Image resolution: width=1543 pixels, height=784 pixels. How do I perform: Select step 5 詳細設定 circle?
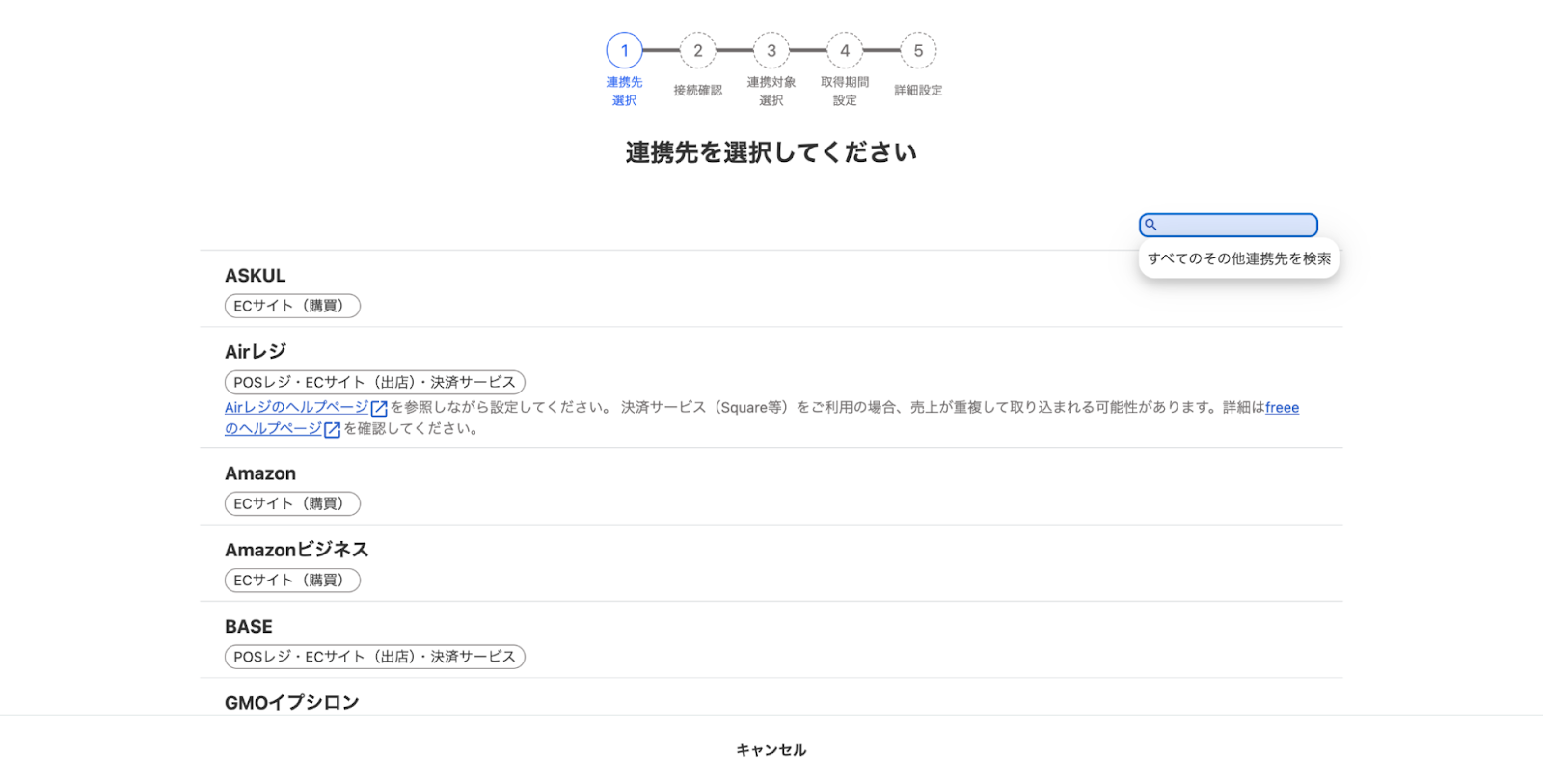coord(918,50)
